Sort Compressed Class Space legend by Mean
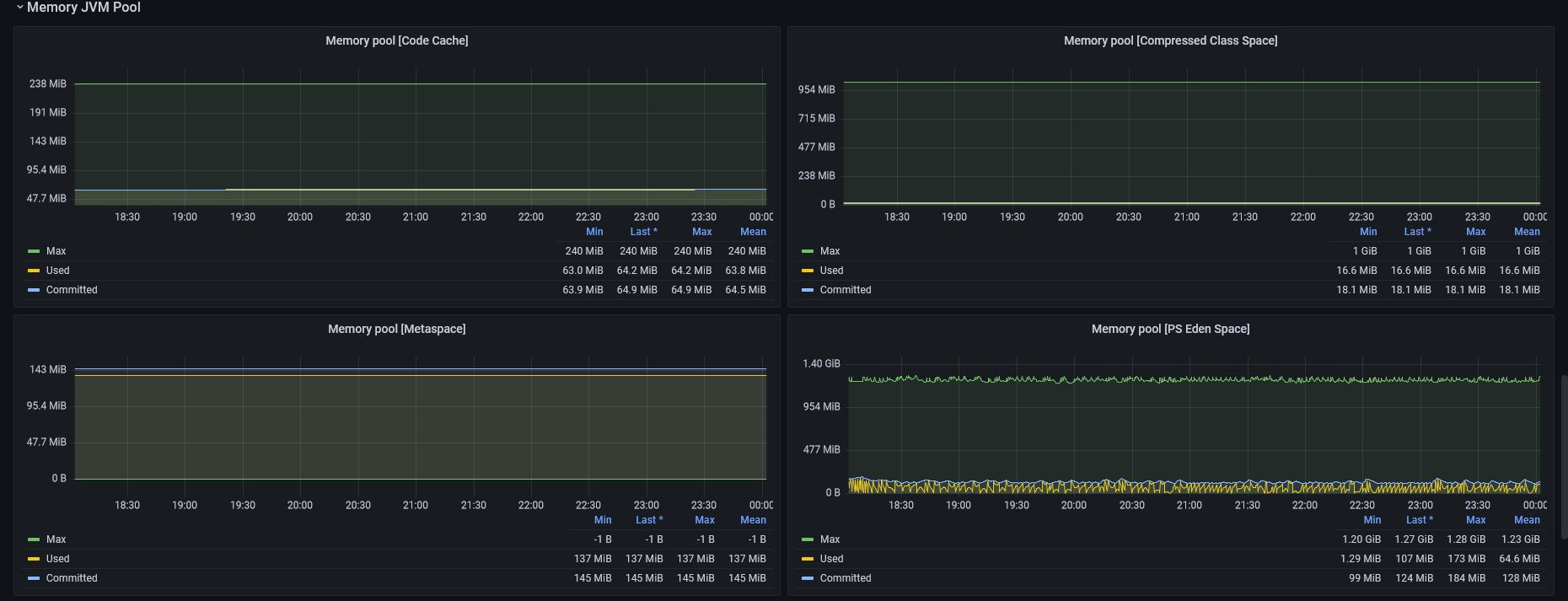 coord(1527,232)
